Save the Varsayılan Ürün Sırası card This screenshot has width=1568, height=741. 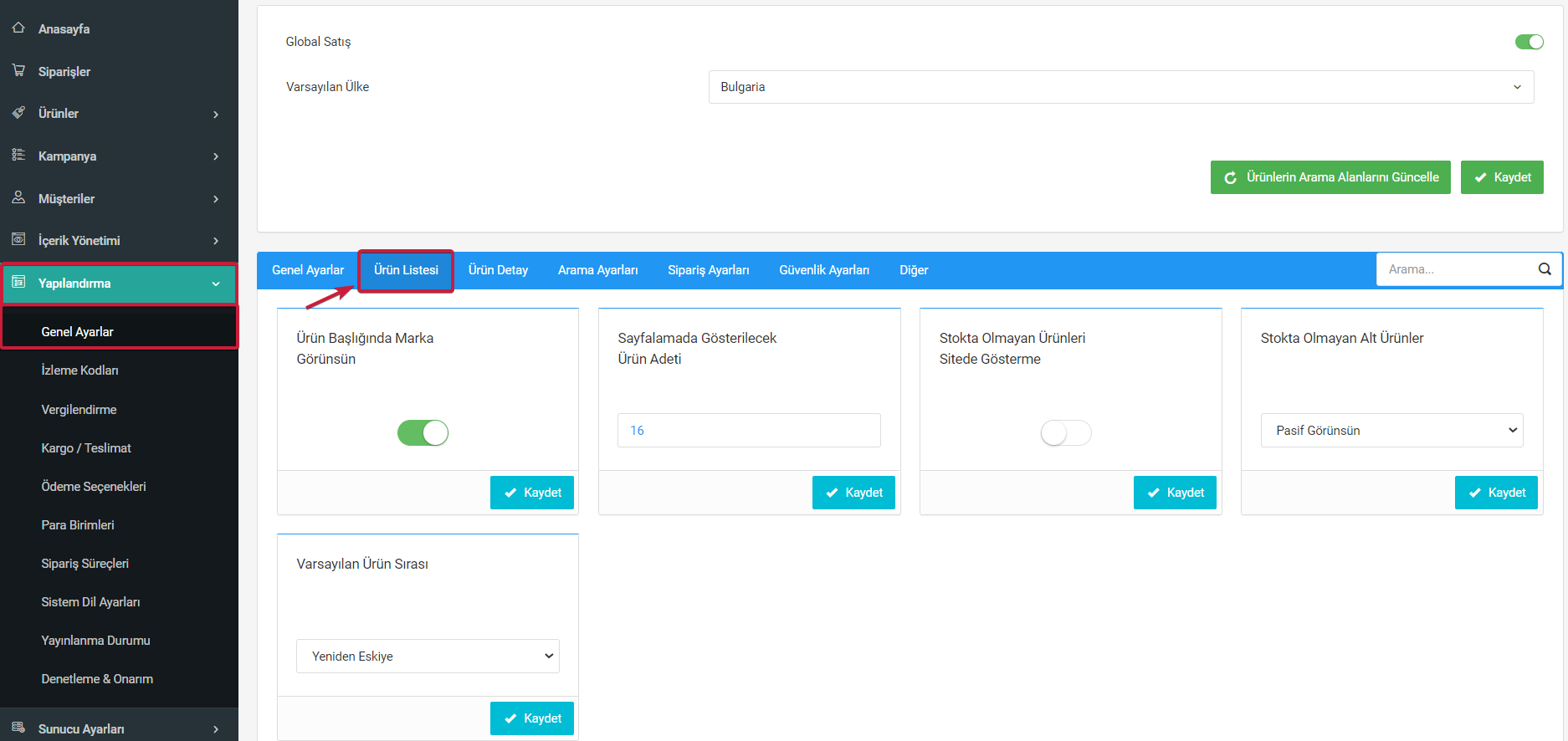pyautogui.click(x=532, y=718)
